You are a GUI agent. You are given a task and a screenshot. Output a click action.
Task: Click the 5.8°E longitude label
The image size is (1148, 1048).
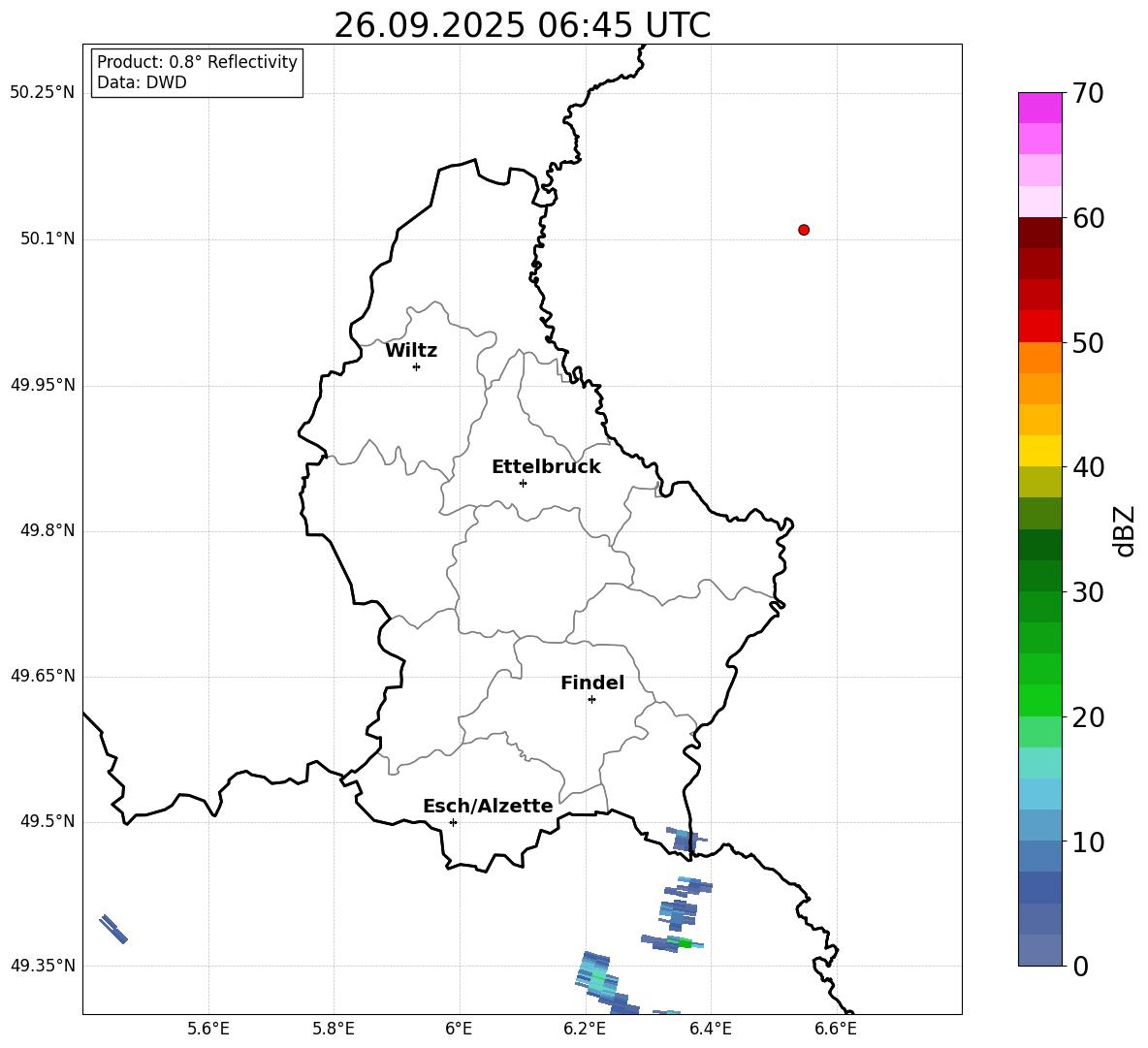[x=334, y=1029]
